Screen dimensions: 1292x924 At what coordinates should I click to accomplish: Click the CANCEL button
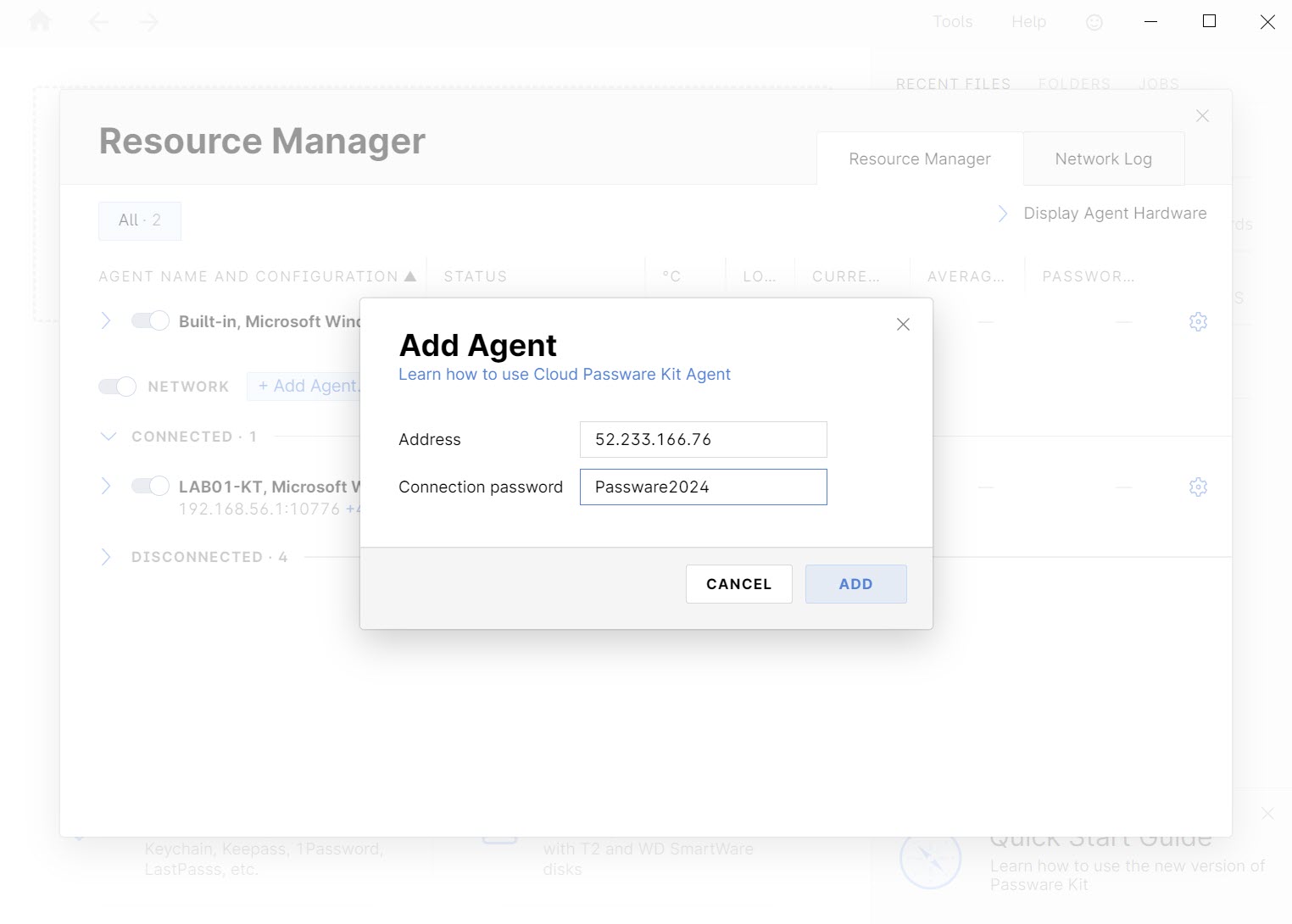point(738,584)
